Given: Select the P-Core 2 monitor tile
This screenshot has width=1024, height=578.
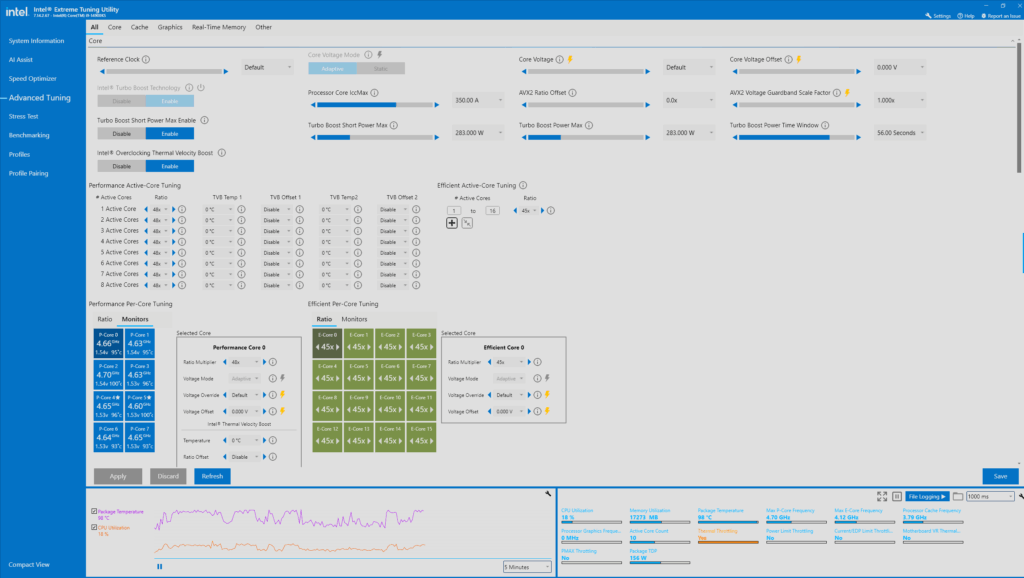Looking at the screenshot, I should pos(108,375).
